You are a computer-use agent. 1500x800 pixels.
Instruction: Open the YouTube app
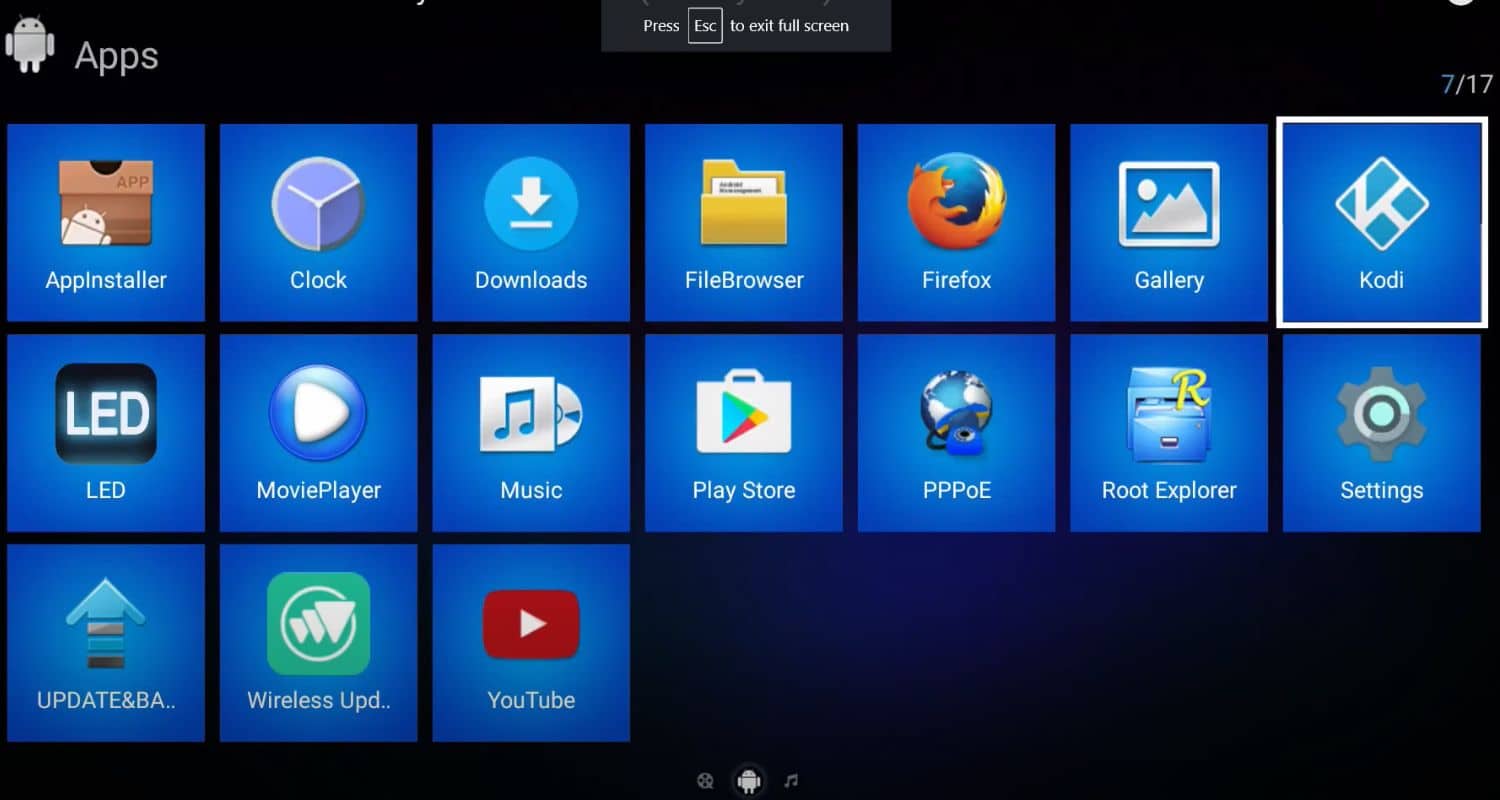pos(531,643)
